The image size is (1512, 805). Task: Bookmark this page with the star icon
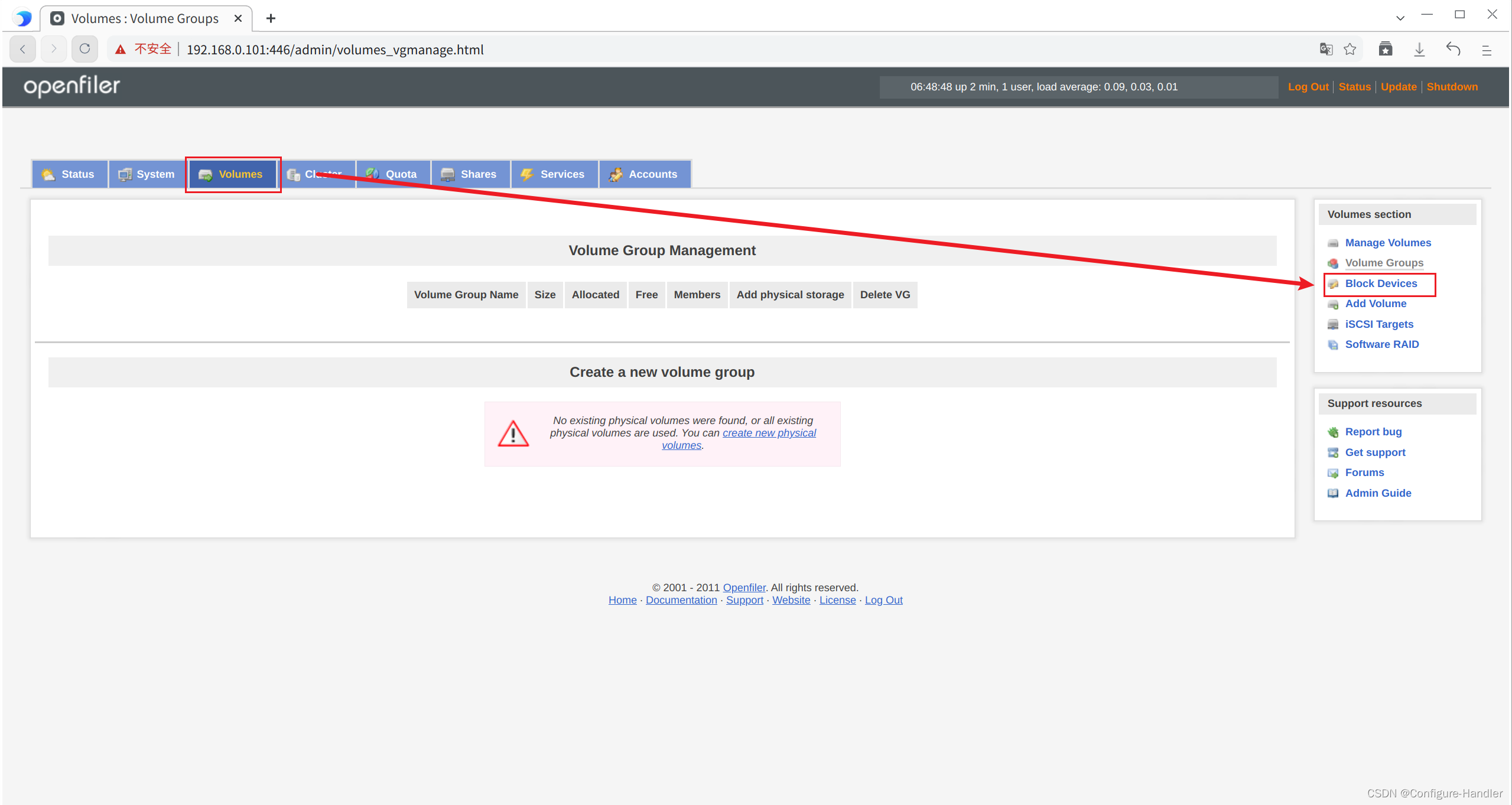coord(1351,49)
